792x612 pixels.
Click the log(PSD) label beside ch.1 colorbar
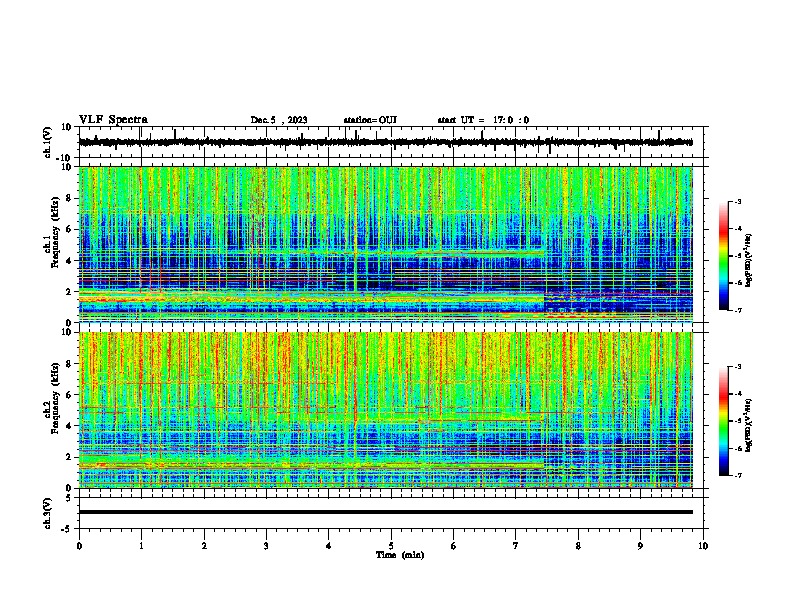(748, 261)
